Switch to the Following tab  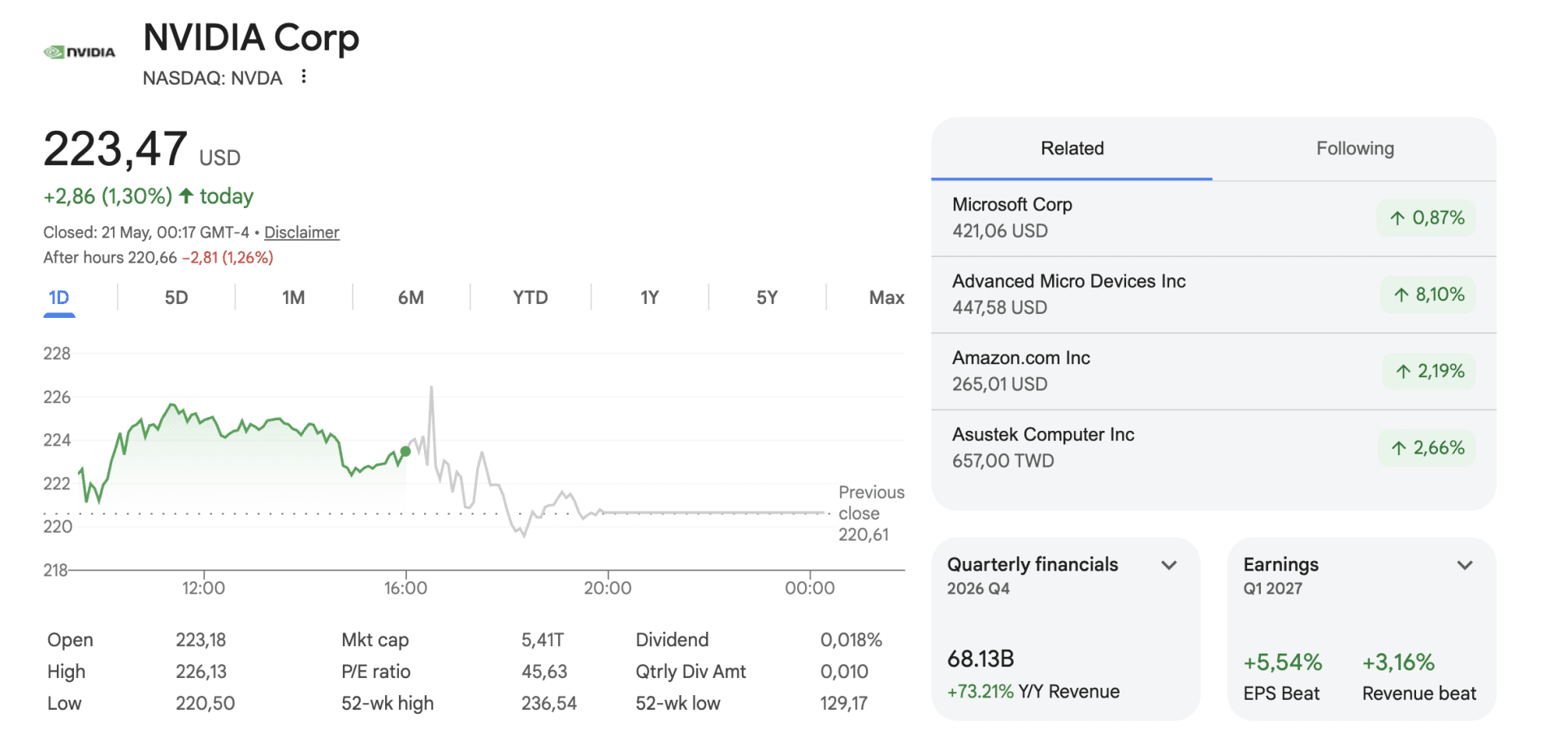point(1355,149)
